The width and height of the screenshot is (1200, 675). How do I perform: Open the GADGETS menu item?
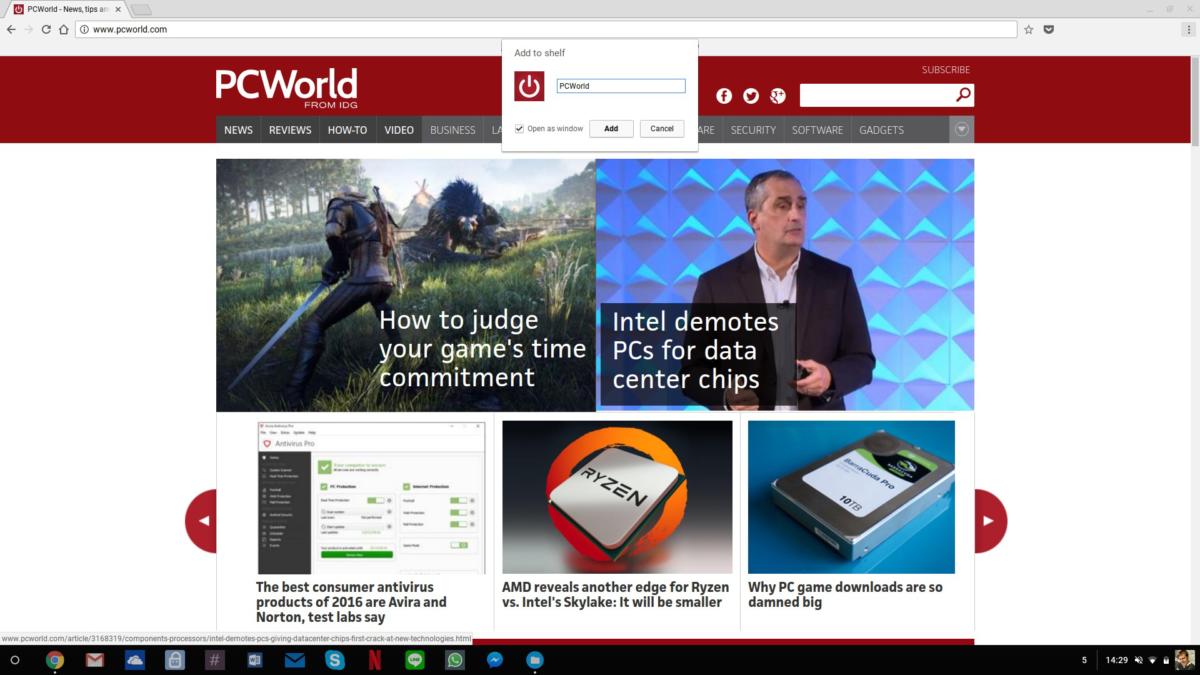click(881, 130)
